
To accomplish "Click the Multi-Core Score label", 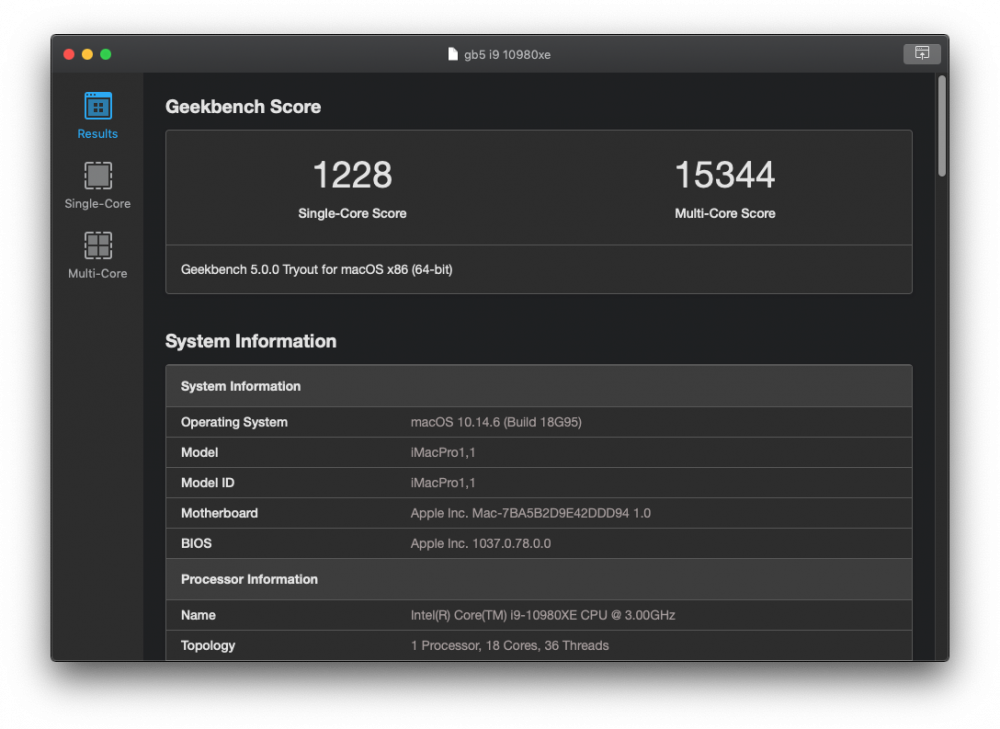I will click(725, 214).
